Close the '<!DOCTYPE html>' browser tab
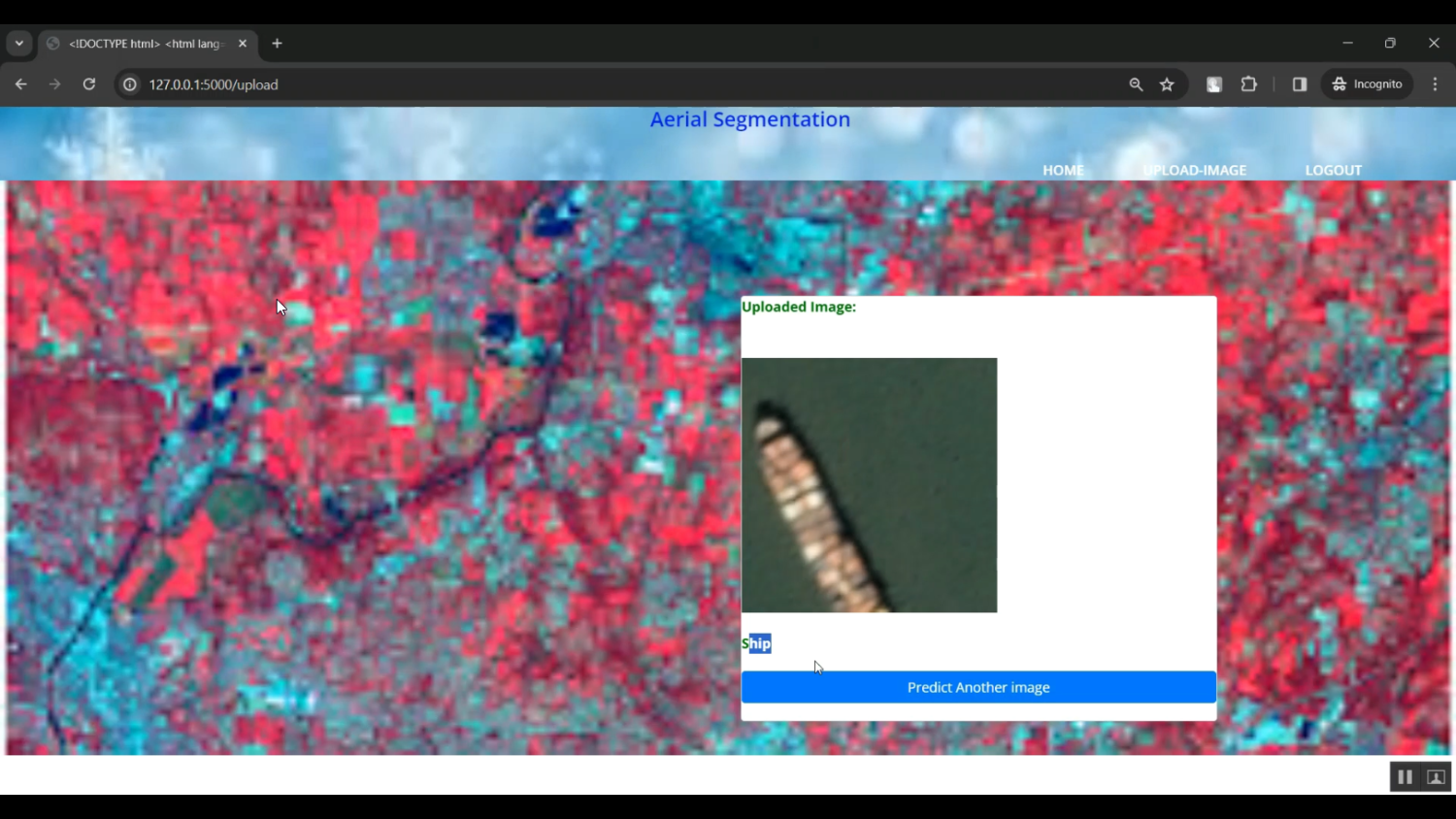 [243, 44]
